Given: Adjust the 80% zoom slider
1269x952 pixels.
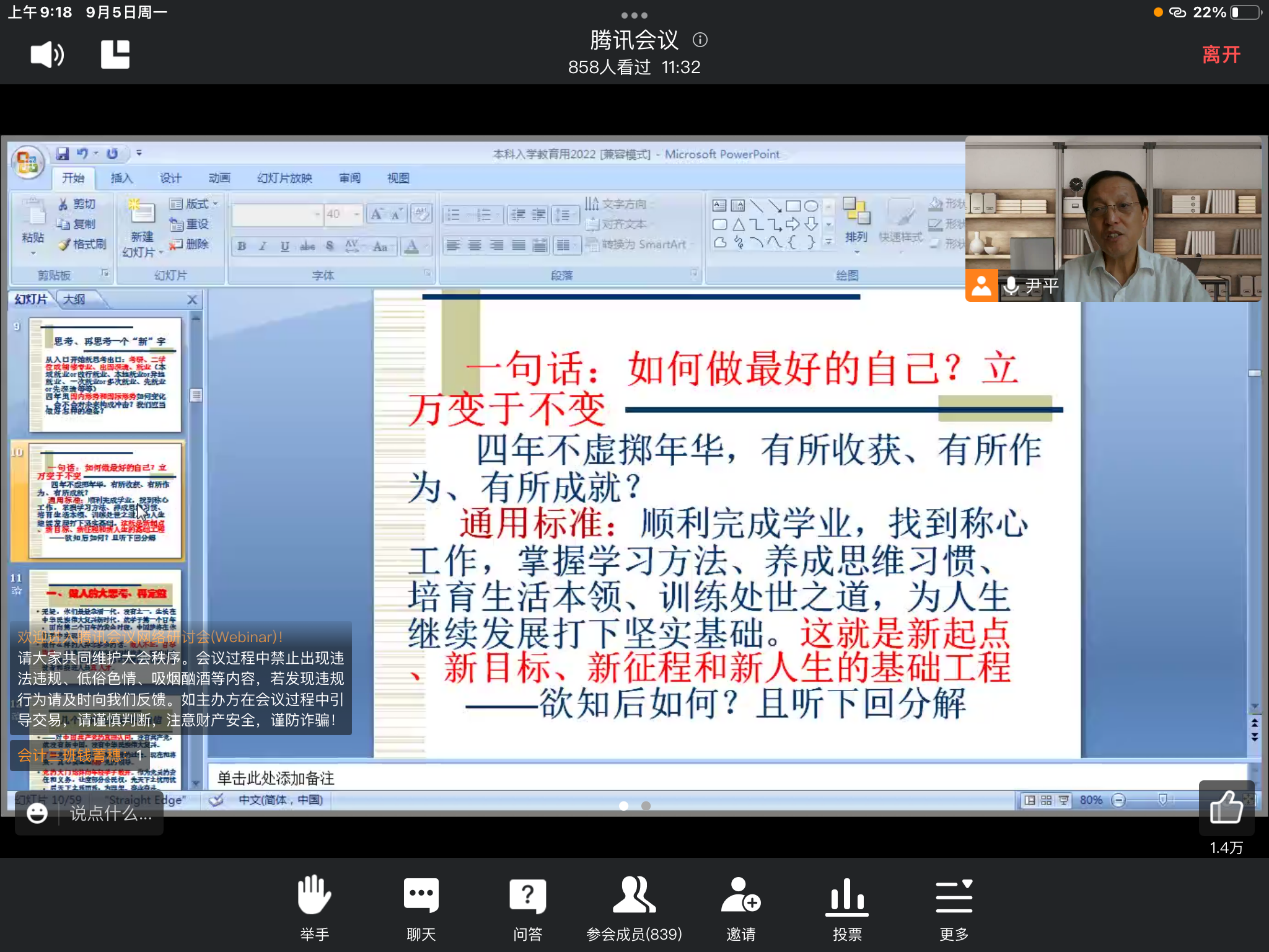Looking at the screenshot, I should point(1162,800).
